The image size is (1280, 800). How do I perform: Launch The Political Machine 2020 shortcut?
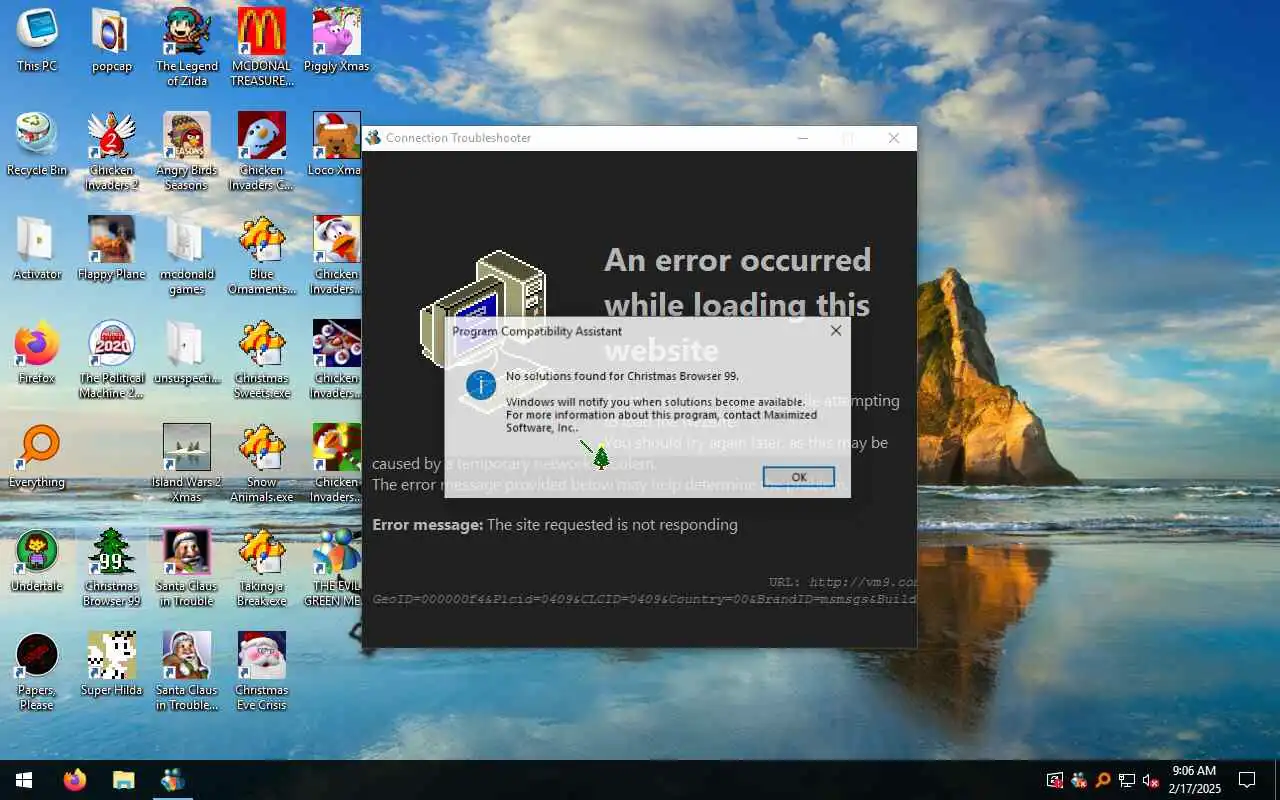point(111,359)
